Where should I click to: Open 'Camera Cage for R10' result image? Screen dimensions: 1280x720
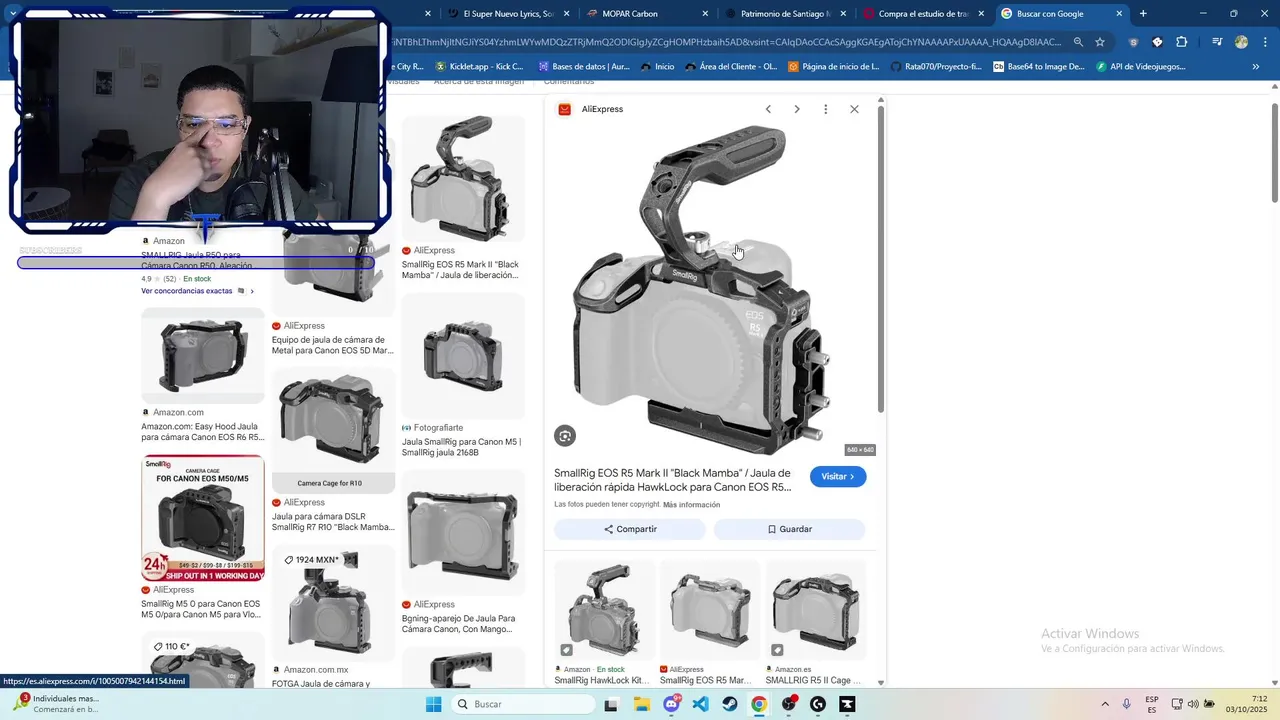tap(333, 431)
